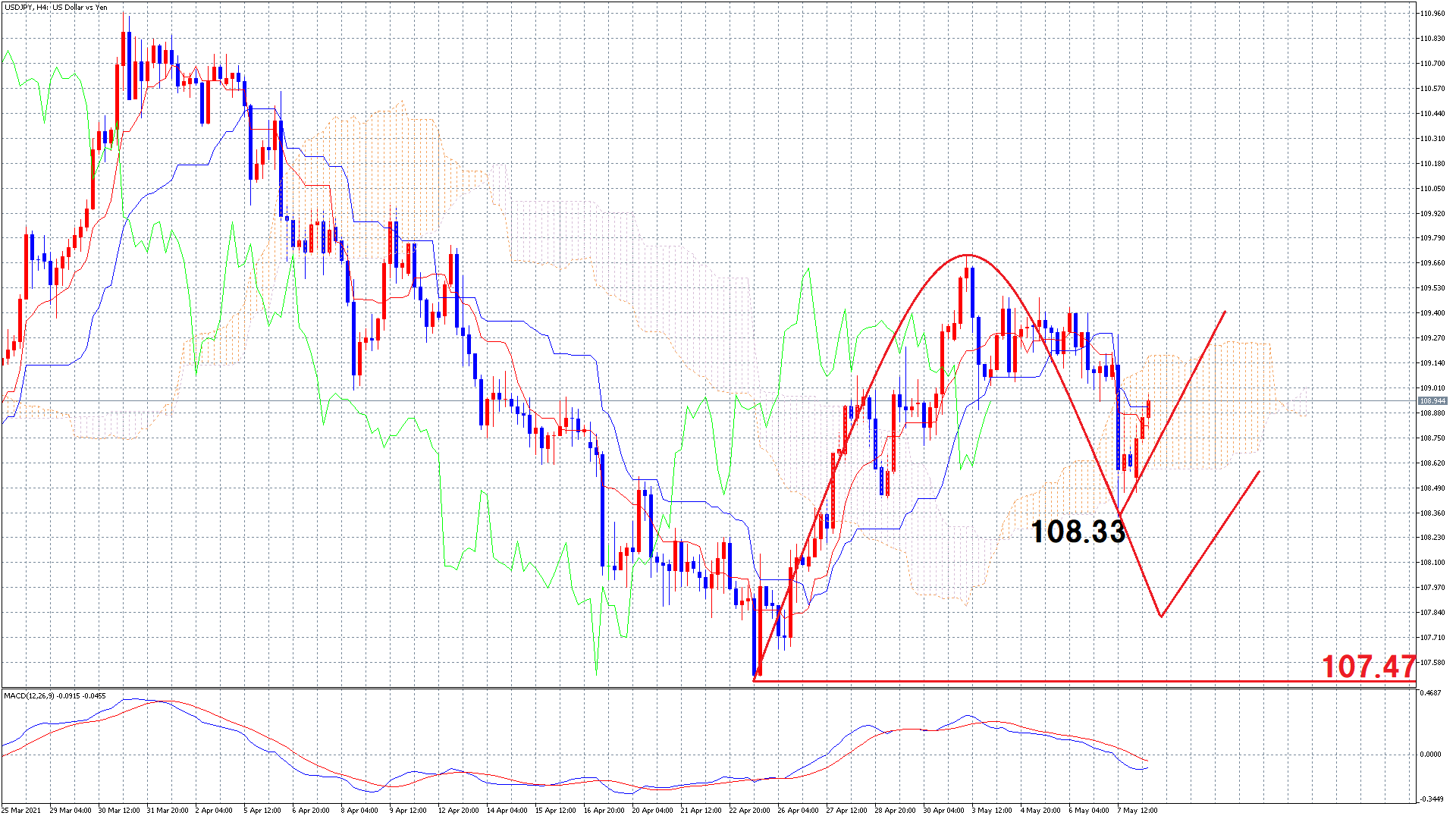This screenshot has height=819, width=1456.
Task: Click the MACD 0.4687 upper scale label
Action: point(1430,693)
